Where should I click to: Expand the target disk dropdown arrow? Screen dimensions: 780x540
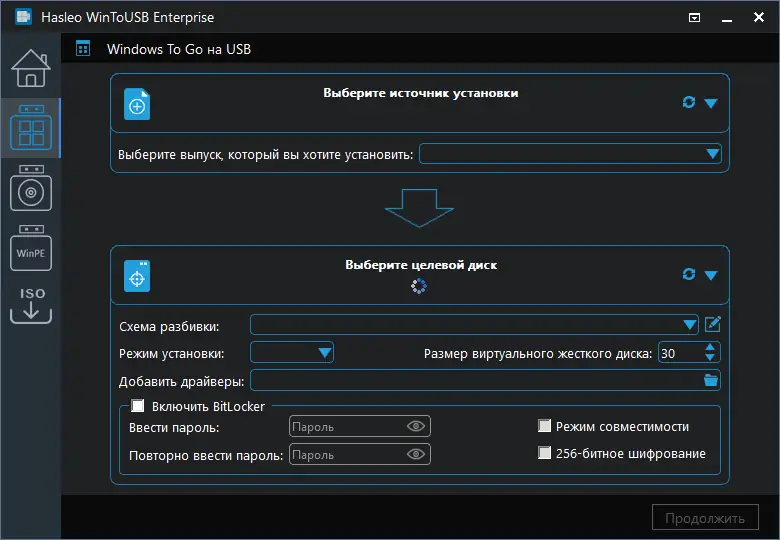(711, 275)
